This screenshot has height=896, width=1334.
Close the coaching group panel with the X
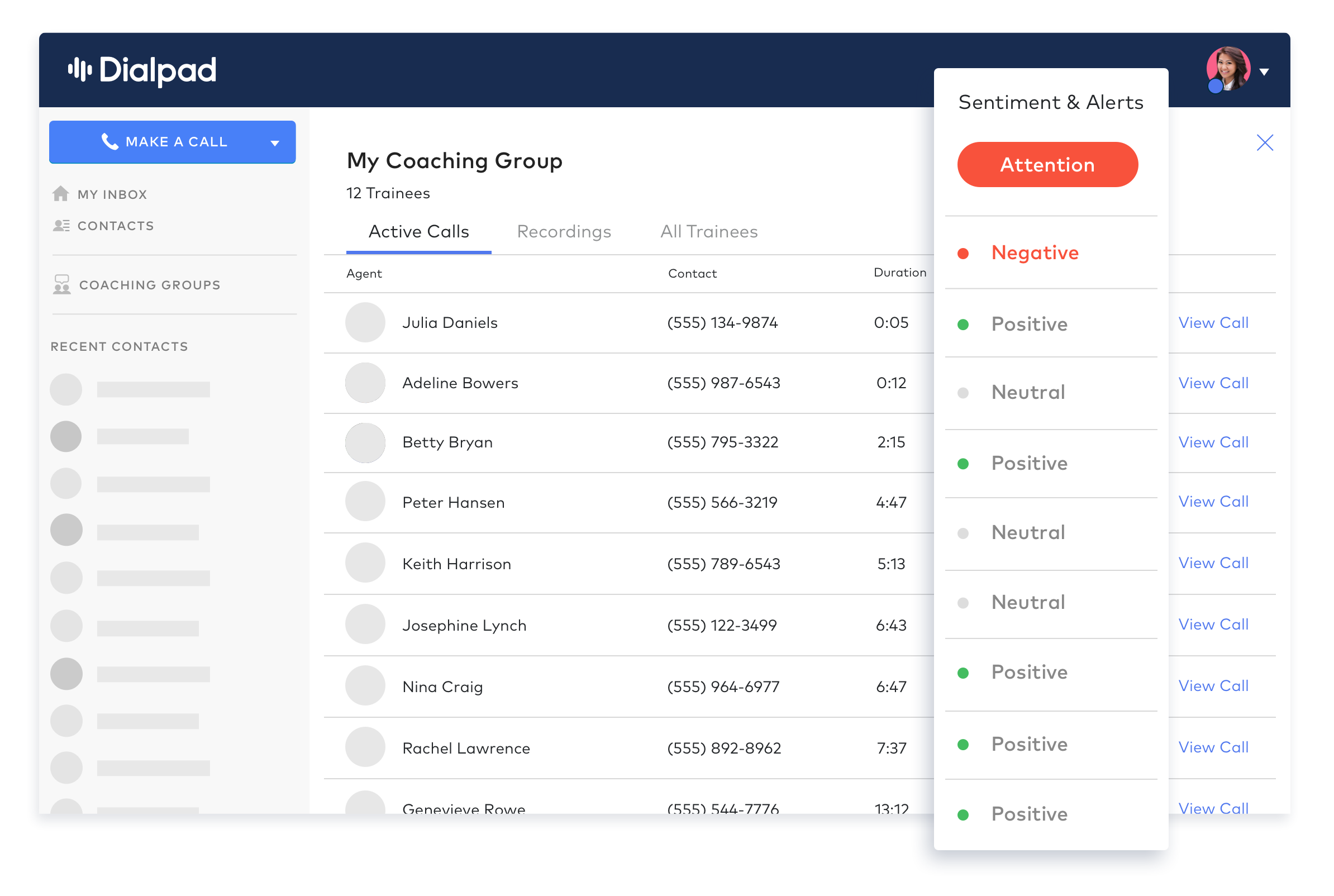(x=1265, y=142)
